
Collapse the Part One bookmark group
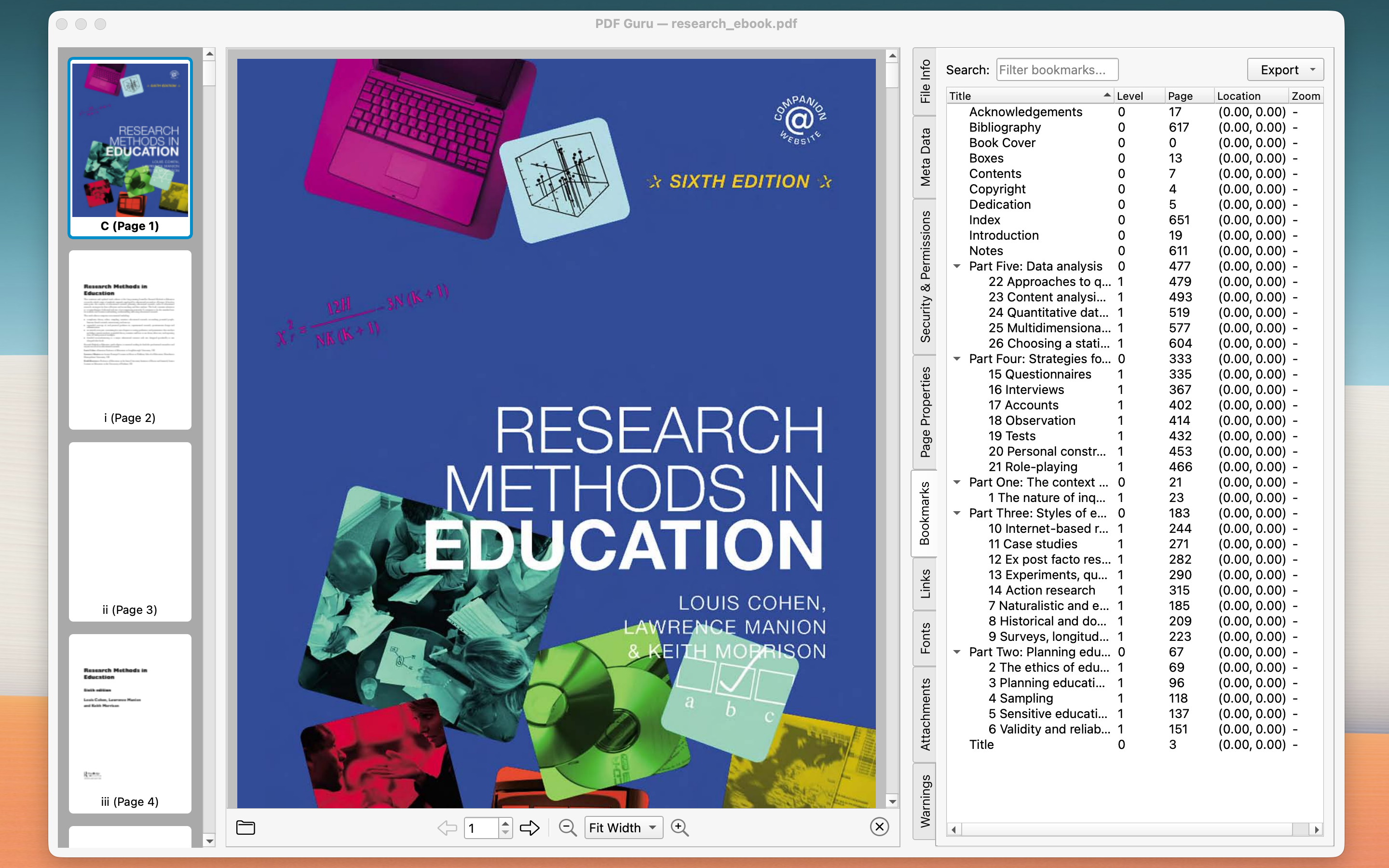957,482
